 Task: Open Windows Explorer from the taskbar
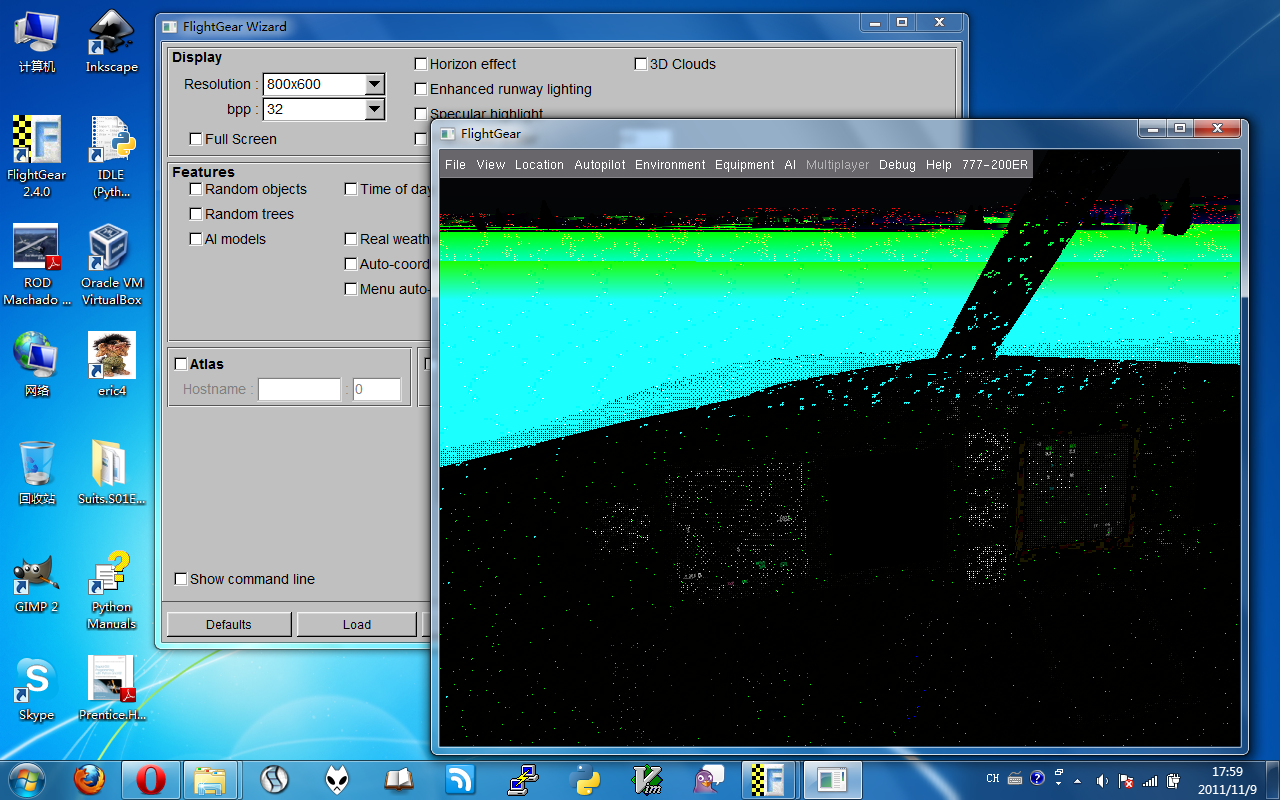pyautogui.click(x=209, y=779)
